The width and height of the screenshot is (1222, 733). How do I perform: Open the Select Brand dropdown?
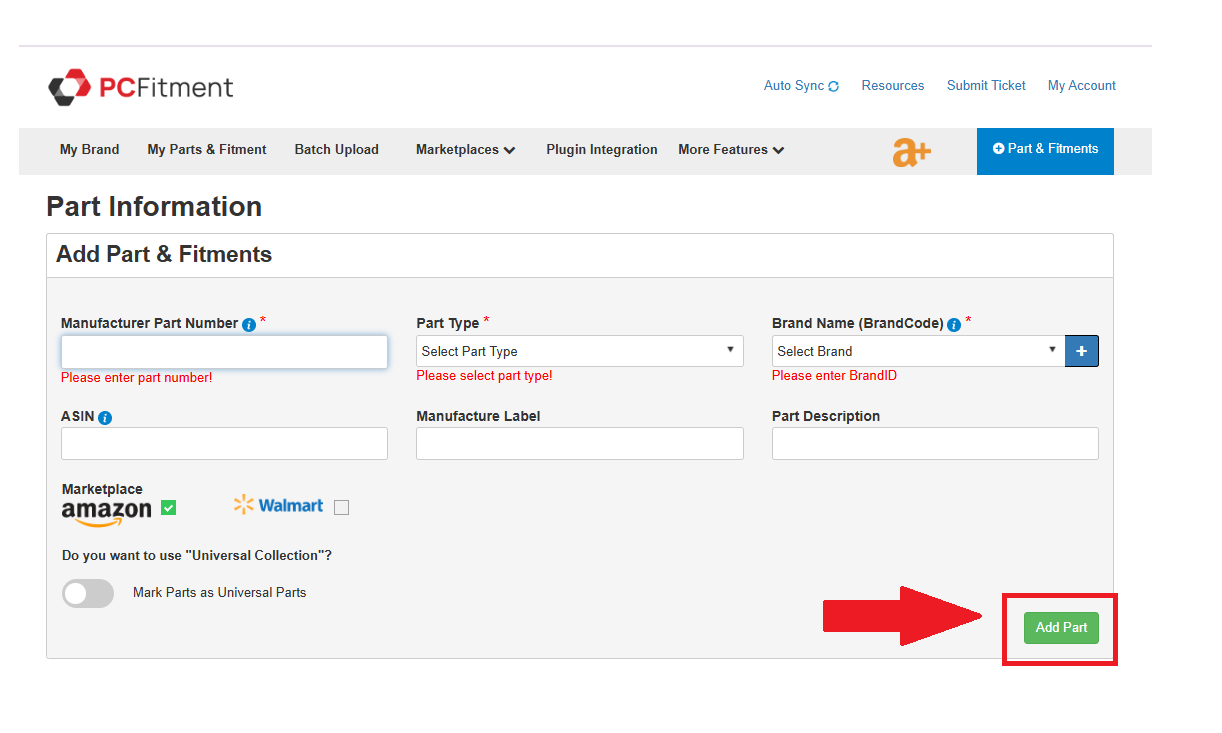pyautogui.click(x=917, y=351)
